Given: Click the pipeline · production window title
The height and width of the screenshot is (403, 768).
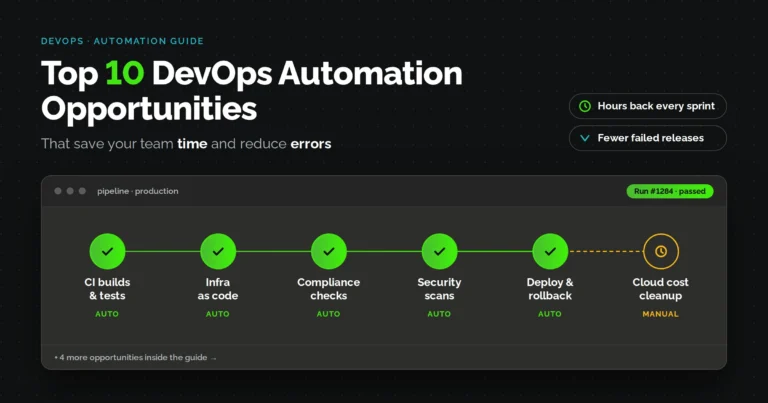Looking at the screenshot, I should point(138,191).
